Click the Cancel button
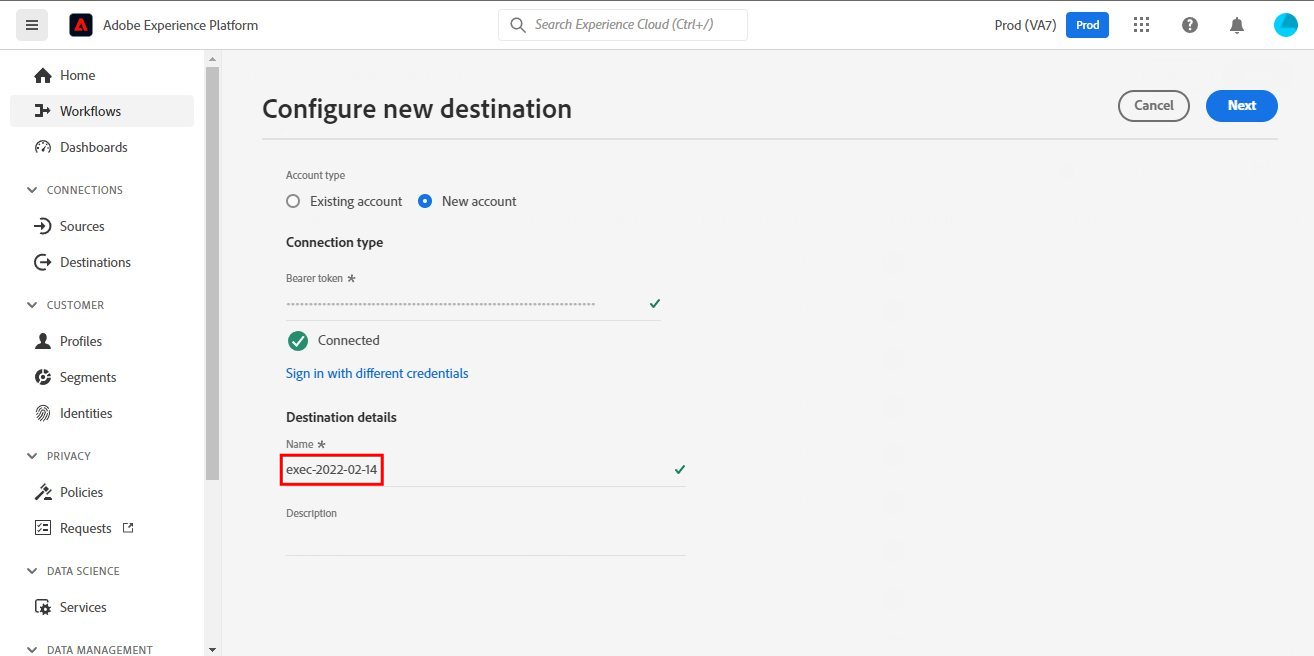This screenshot has width=1314, height=656. pyautogui.click(x=1153, y=105)
